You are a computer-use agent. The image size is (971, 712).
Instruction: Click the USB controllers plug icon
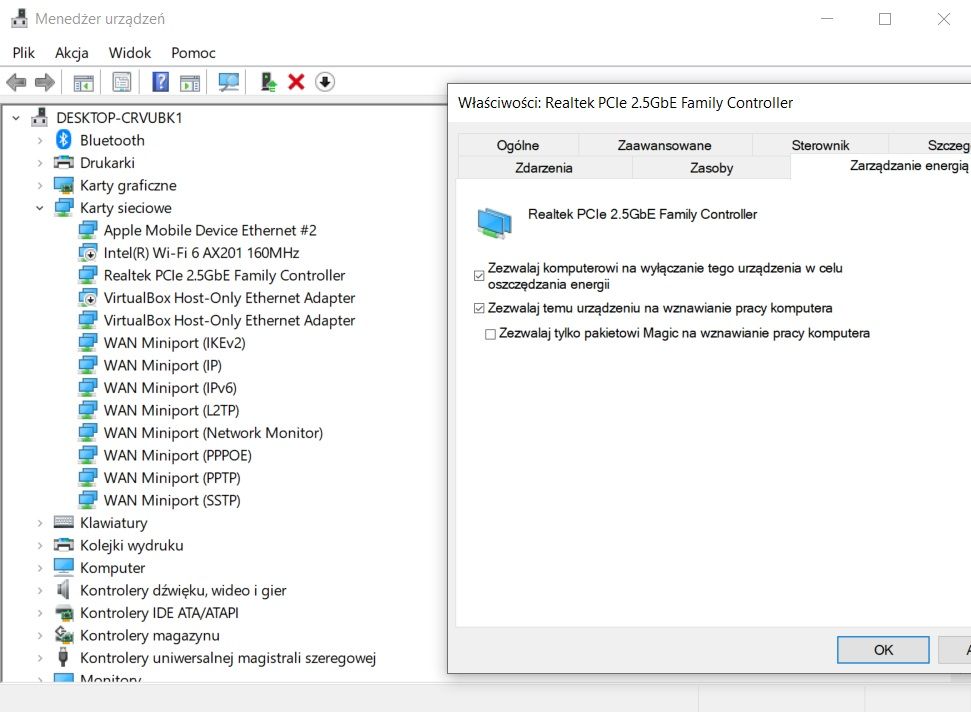(x=63, y=657)
